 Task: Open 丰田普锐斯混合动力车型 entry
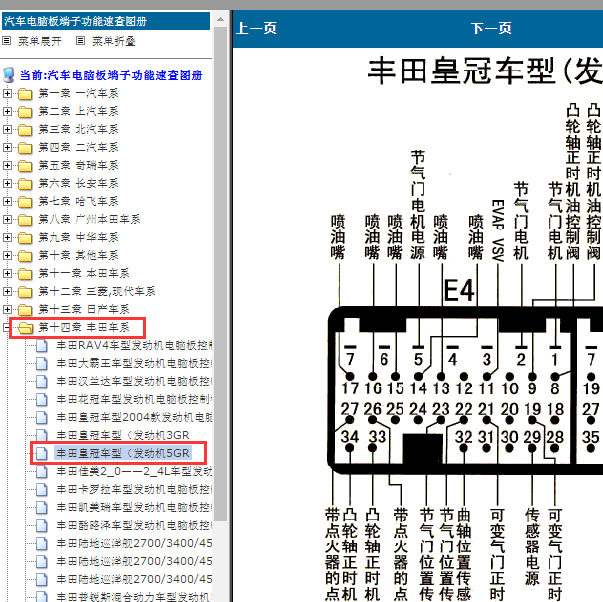134,597
